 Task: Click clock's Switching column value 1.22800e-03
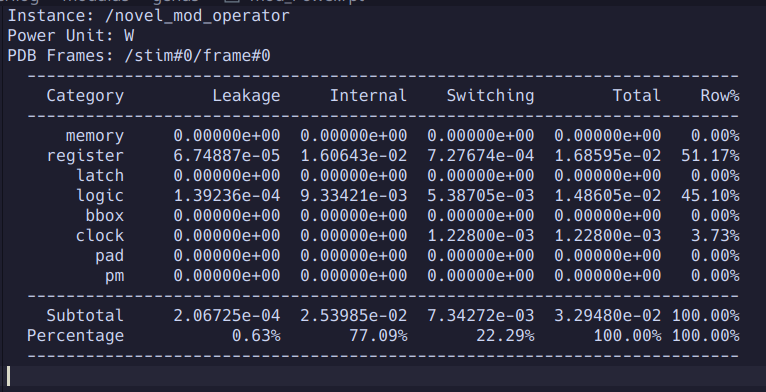pos(481,236)
